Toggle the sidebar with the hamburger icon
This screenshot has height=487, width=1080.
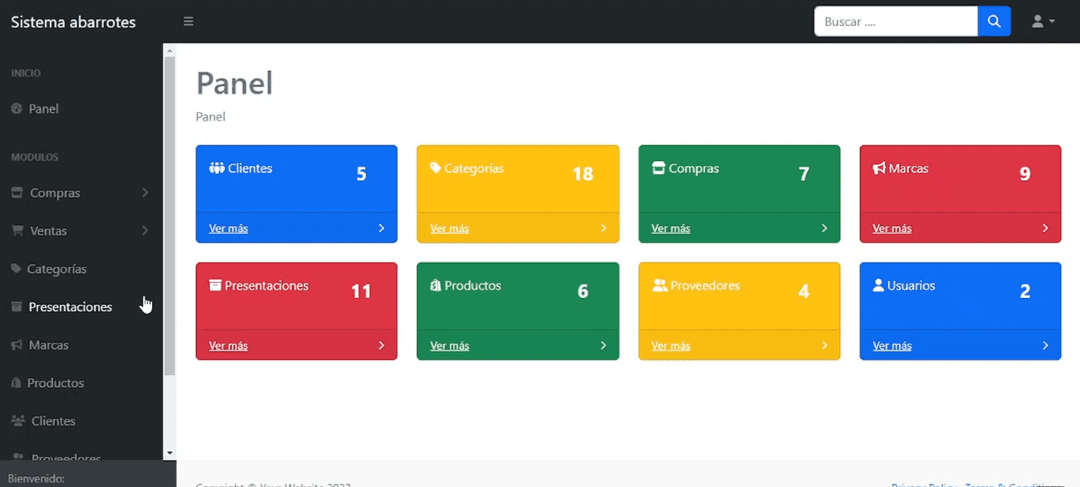(188, 22)
